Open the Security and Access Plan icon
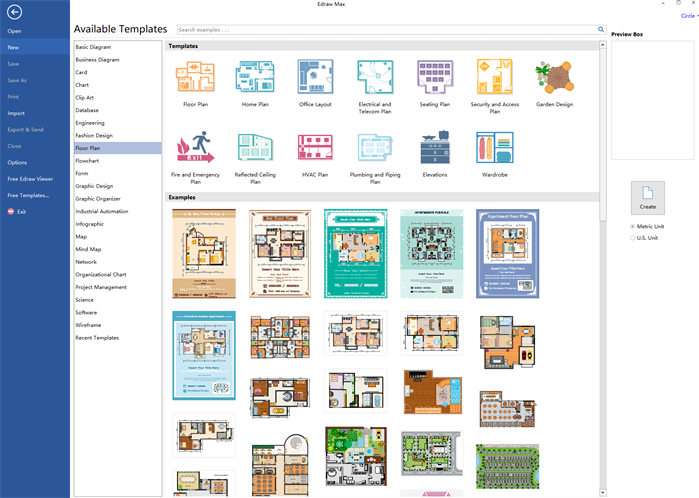Viewport: 699px width, 498px height. click(494, 77)
